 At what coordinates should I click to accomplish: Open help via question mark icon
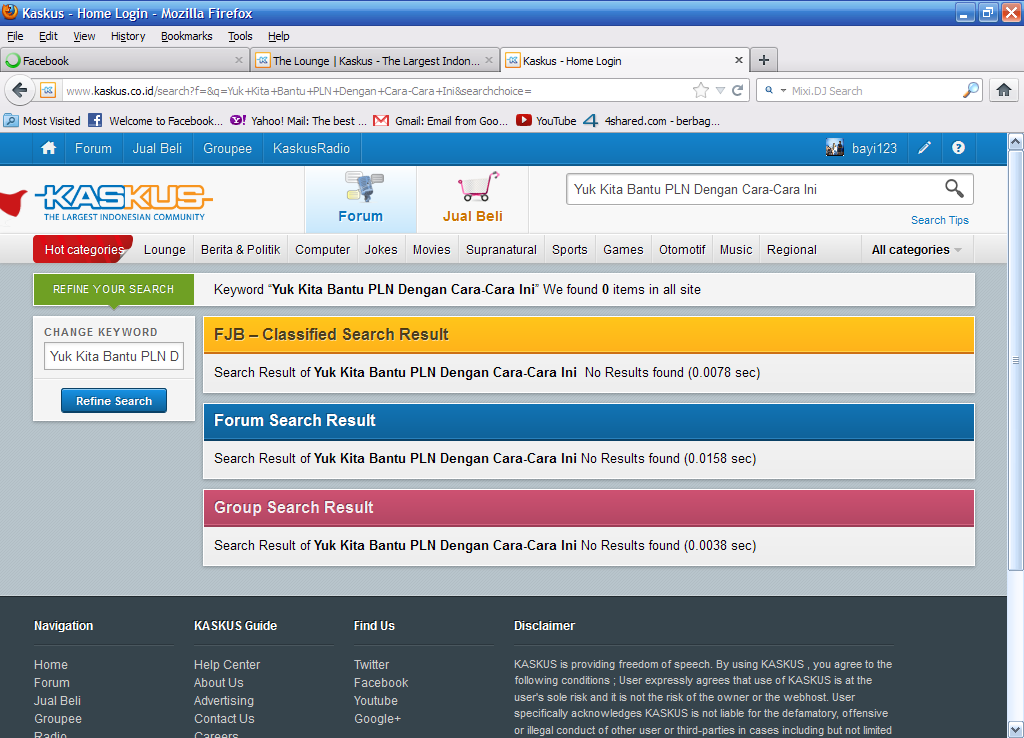[958, 148]
